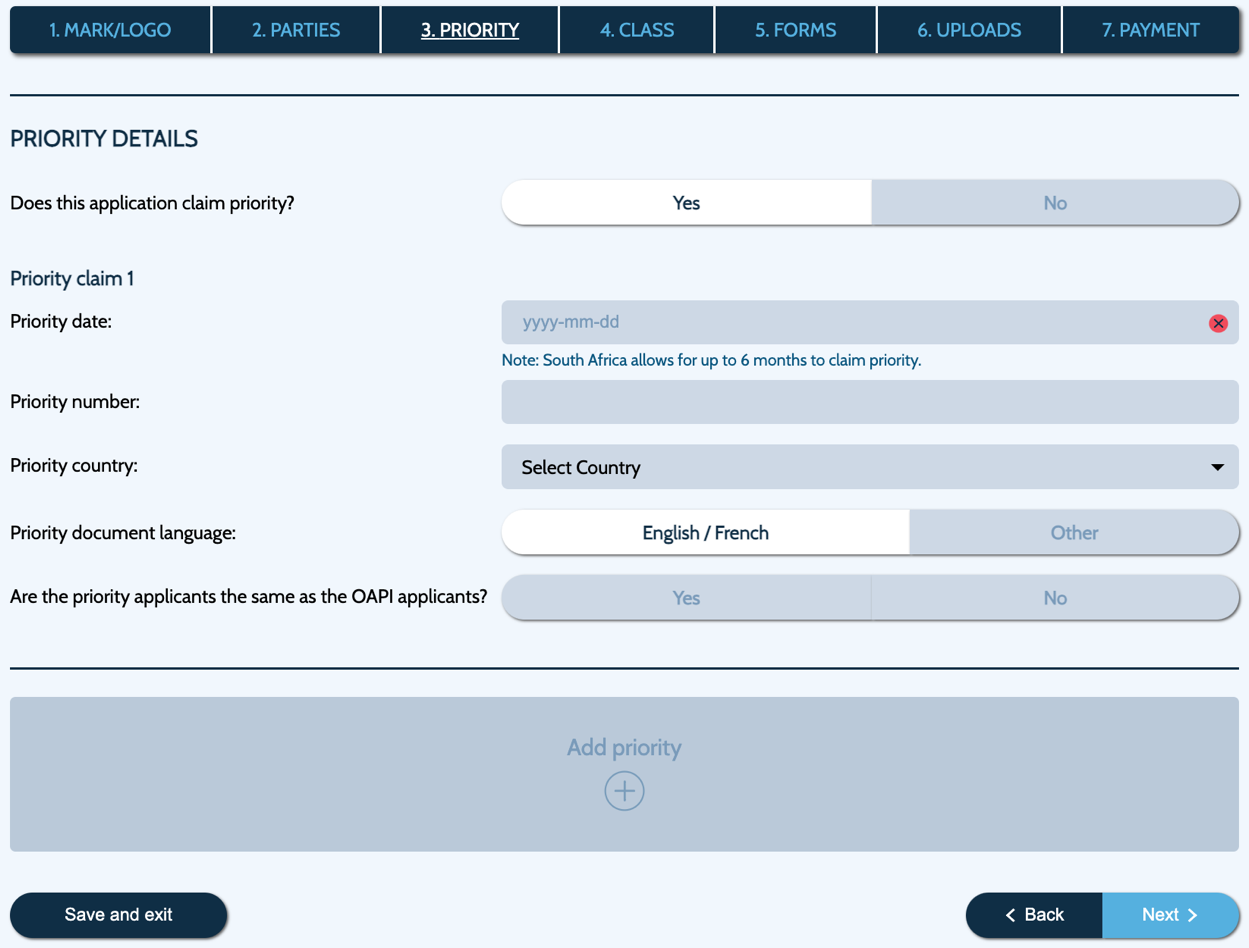Open the 6. Uploads tab
This screenshot has width=1249, height=948.
click(969, 30)
